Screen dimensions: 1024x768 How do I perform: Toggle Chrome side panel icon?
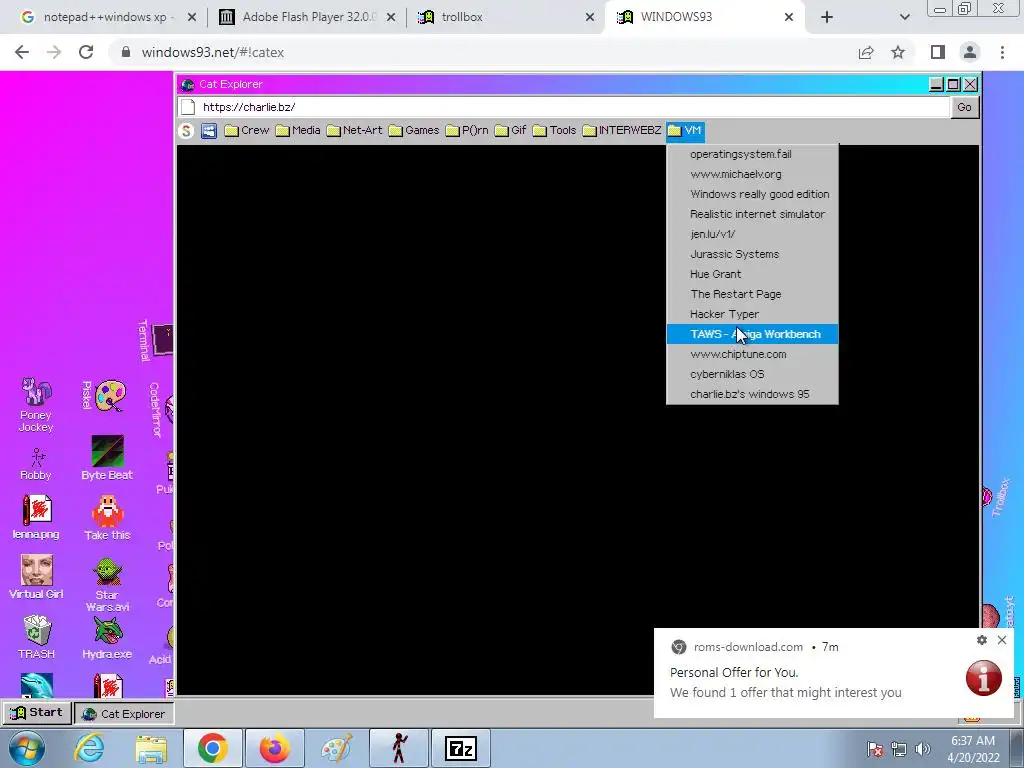point(938,52)
